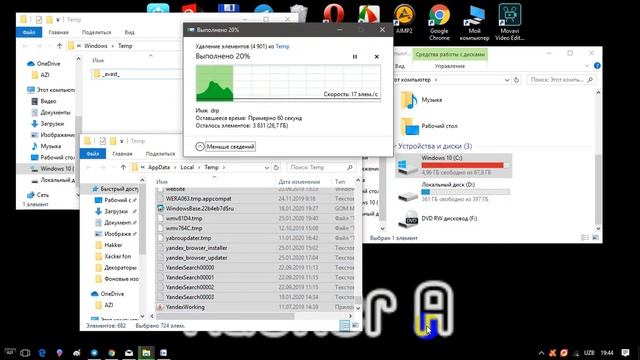Select DVD RW дисковод (F:) drive
The image size is (640, 360).
437,219
